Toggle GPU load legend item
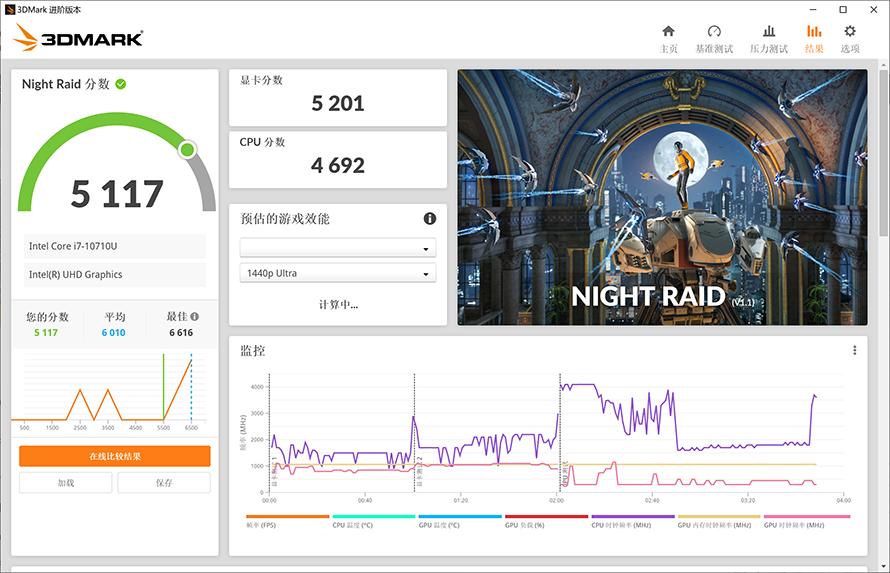 (x=546, y=521)
